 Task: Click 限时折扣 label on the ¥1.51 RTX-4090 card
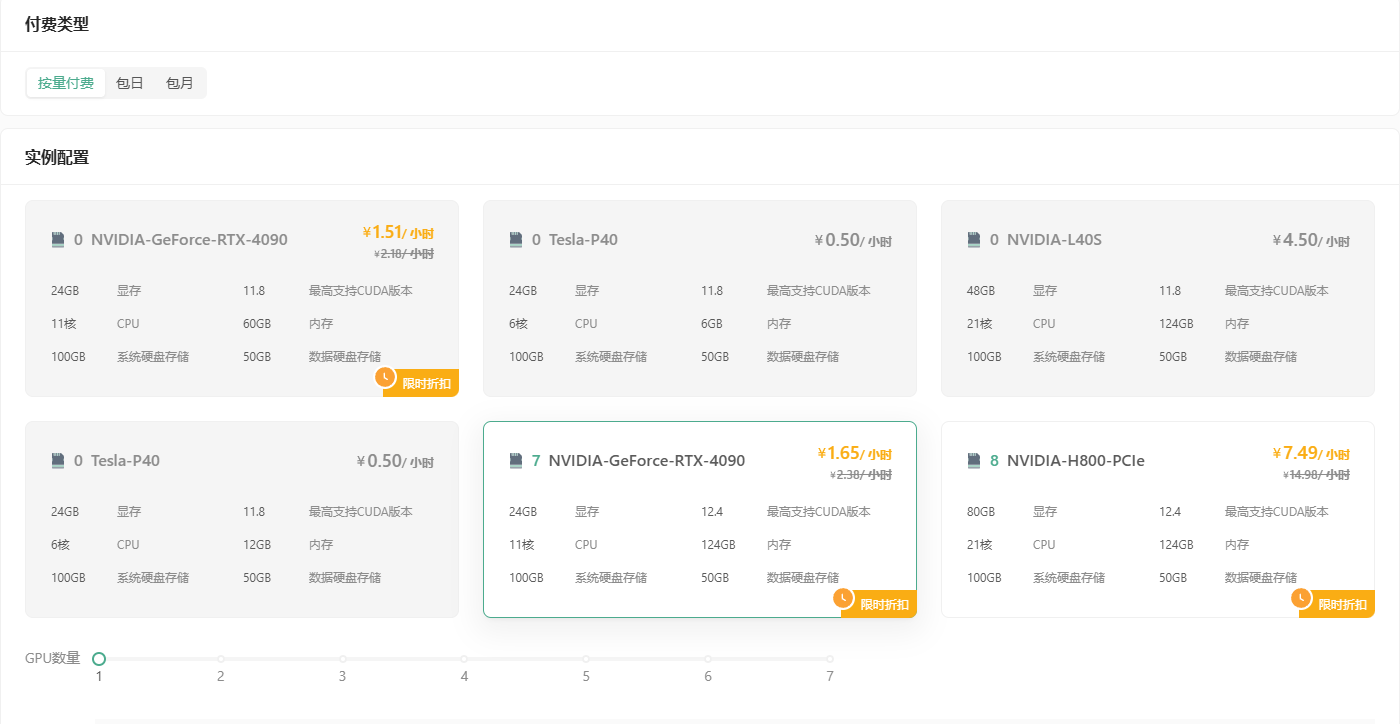tap(426, 384)
